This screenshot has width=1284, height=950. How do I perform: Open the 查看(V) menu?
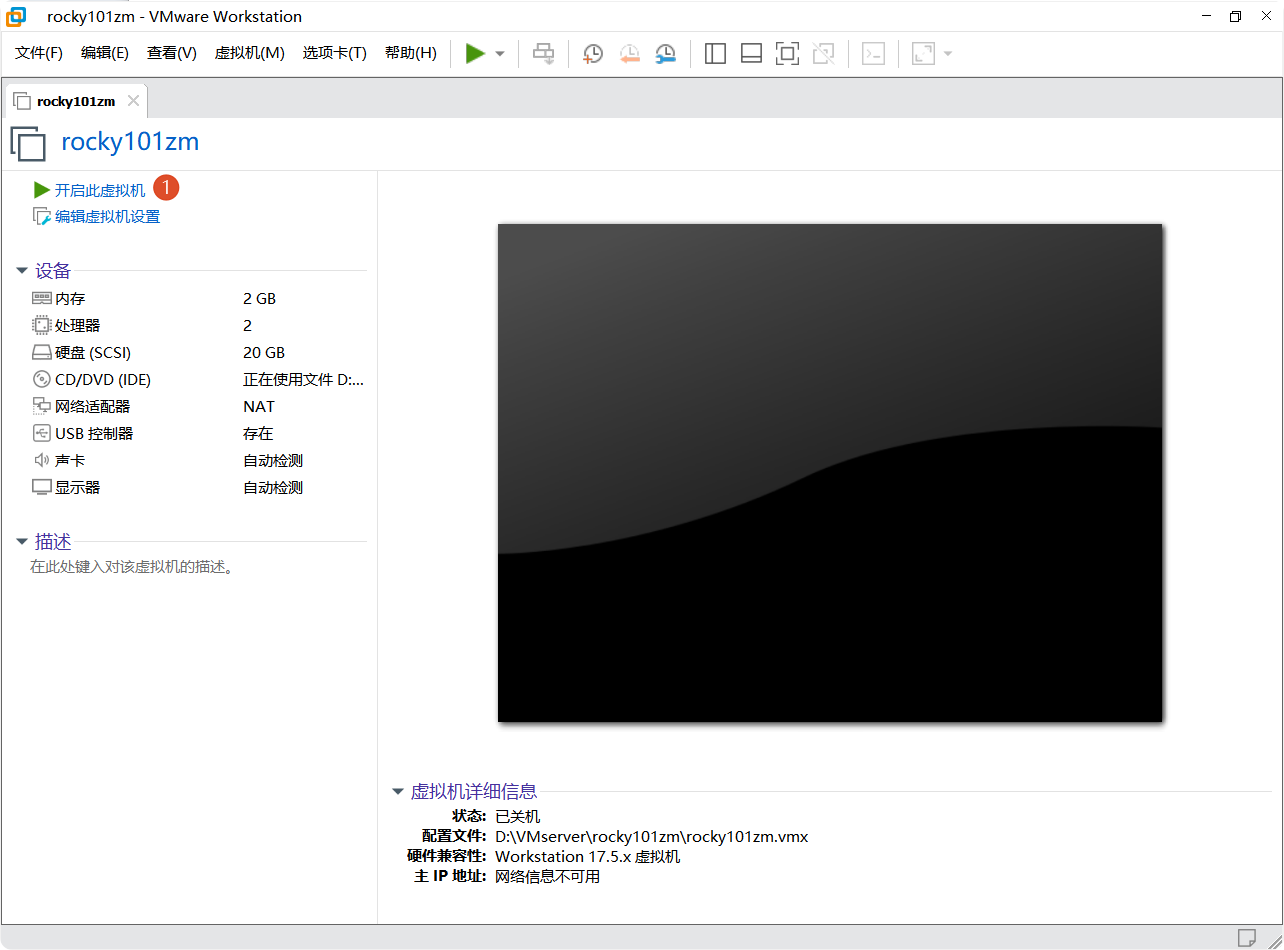click(x=172, y=53)
